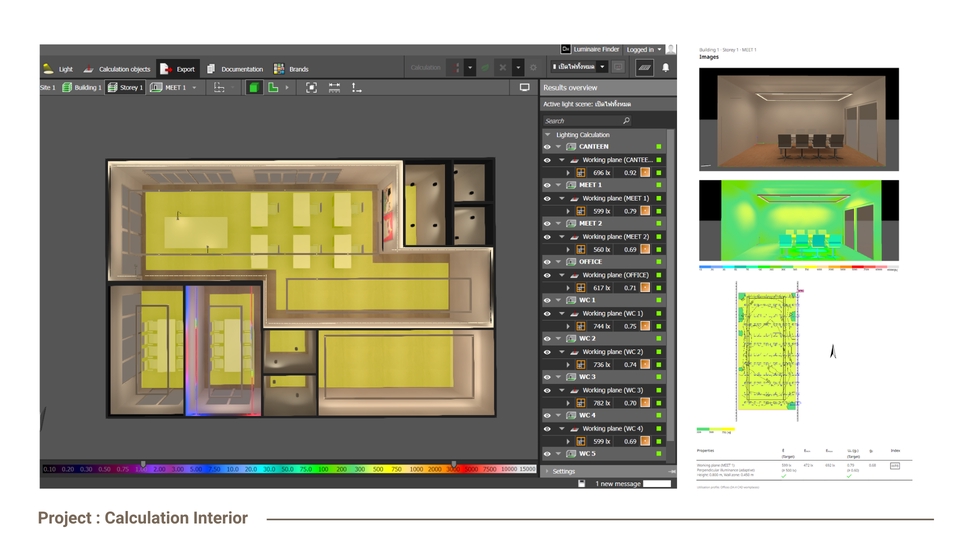The width and height of the screenshot is (960, 540).
Task: Open dropdown arrow beside calculation icon
Action: [x=470, y=67]
